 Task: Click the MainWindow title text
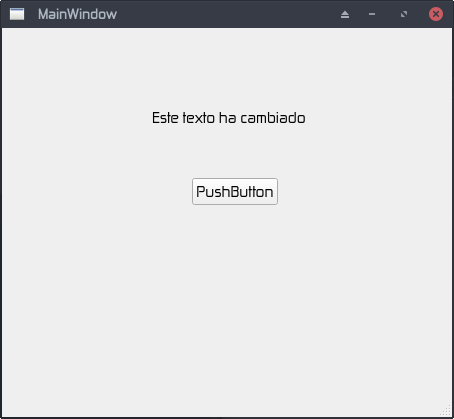[x=77, y=14]
